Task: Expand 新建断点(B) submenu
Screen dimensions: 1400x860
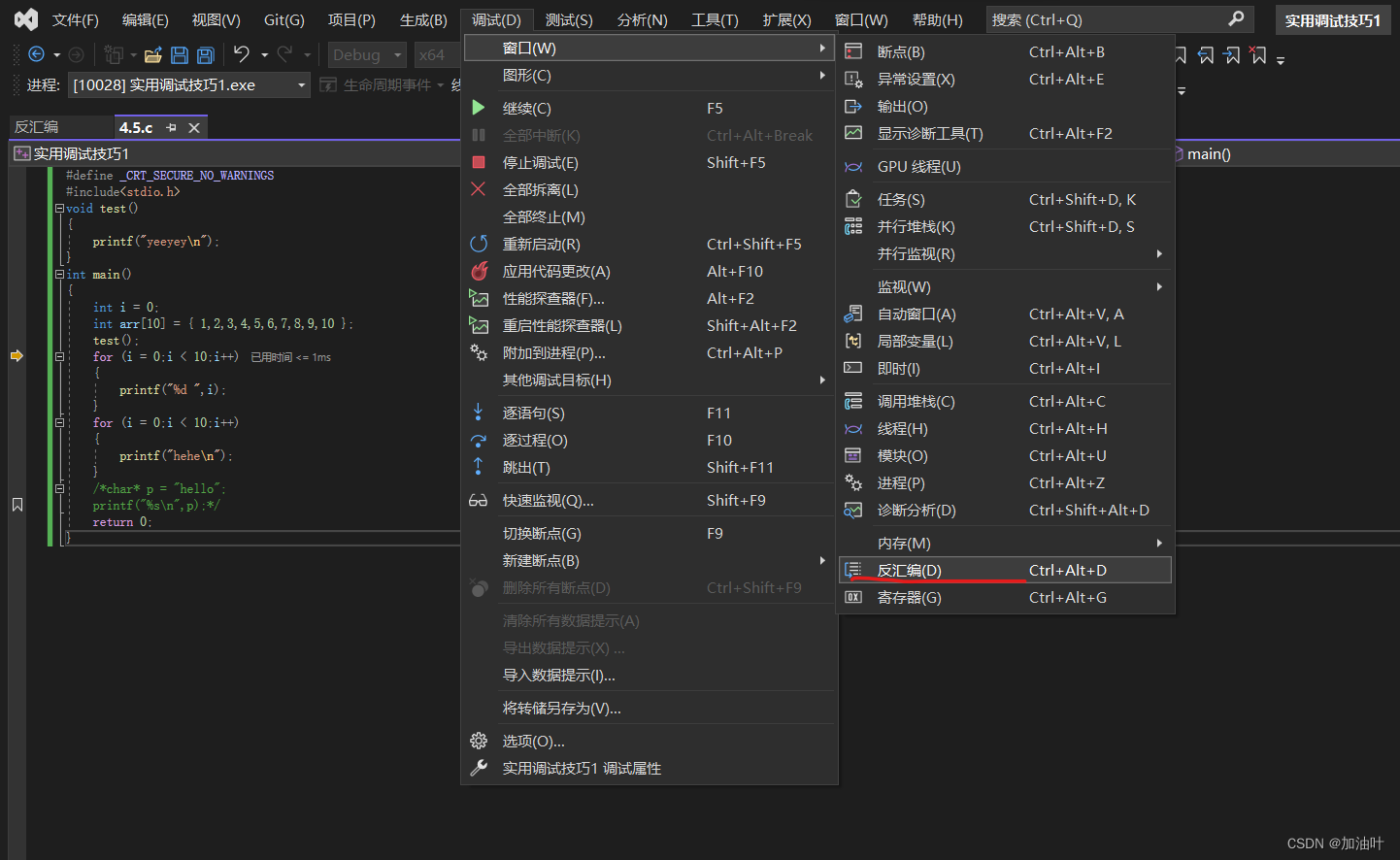Action: [649, 560]
